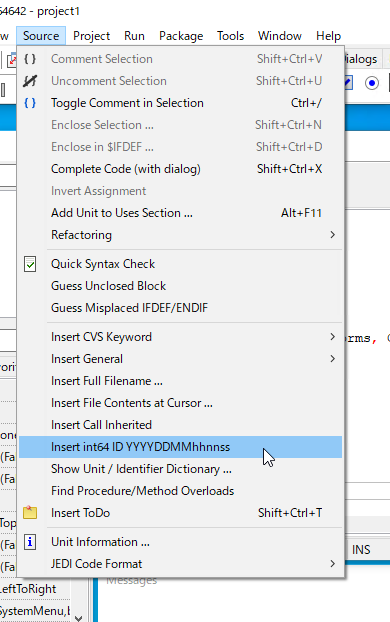This screenshot has height=622, width=390.
Task: Choose Insert Full Filename
Action: (x=181, y=381)
